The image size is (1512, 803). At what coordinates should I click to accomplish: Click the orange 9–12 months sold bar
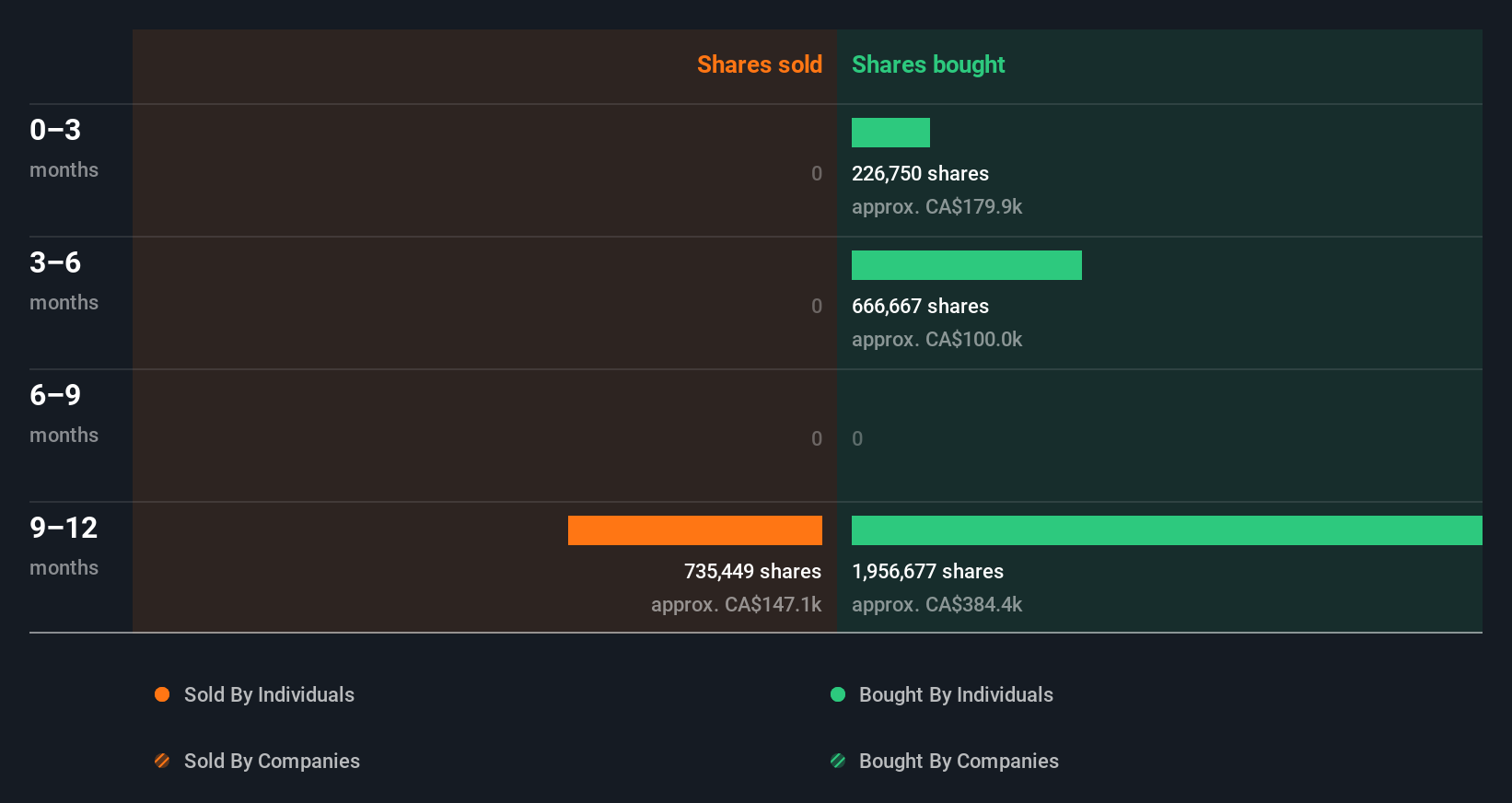tap(695, 530)
